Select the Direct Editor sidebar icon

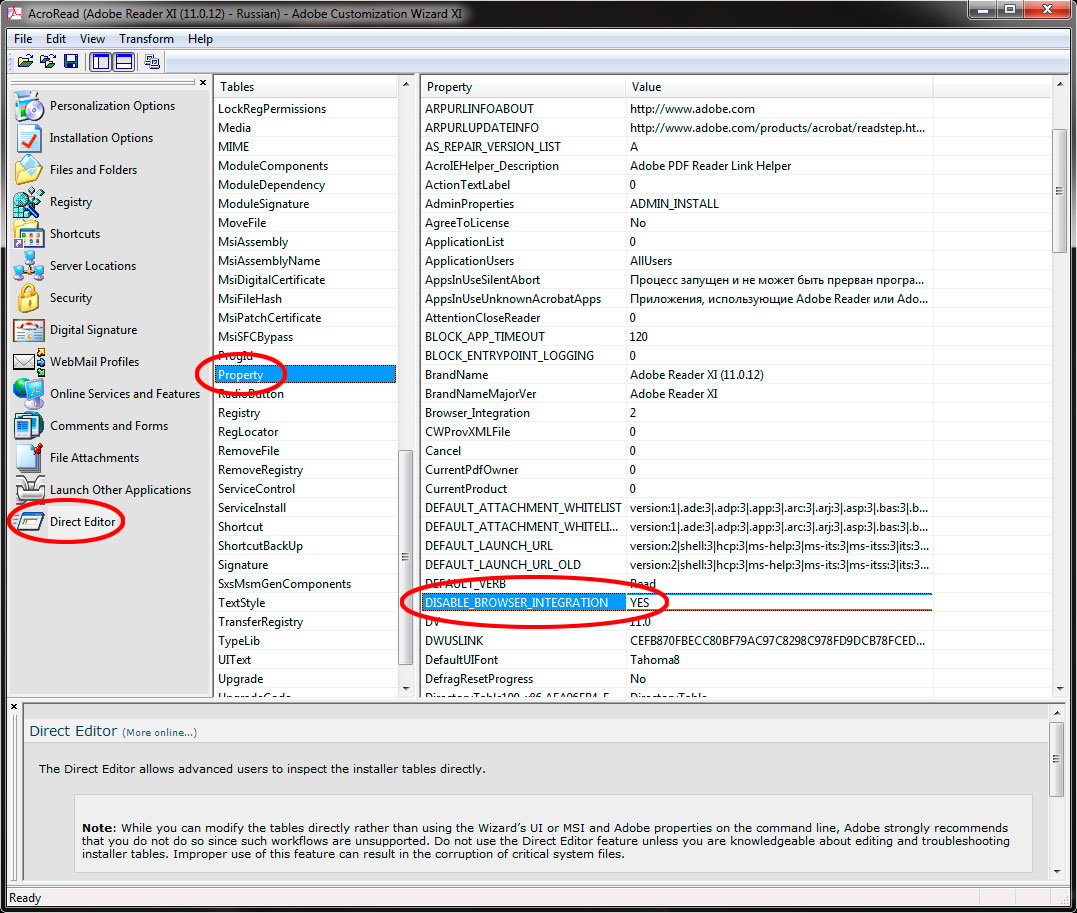(x=29, y=522)
